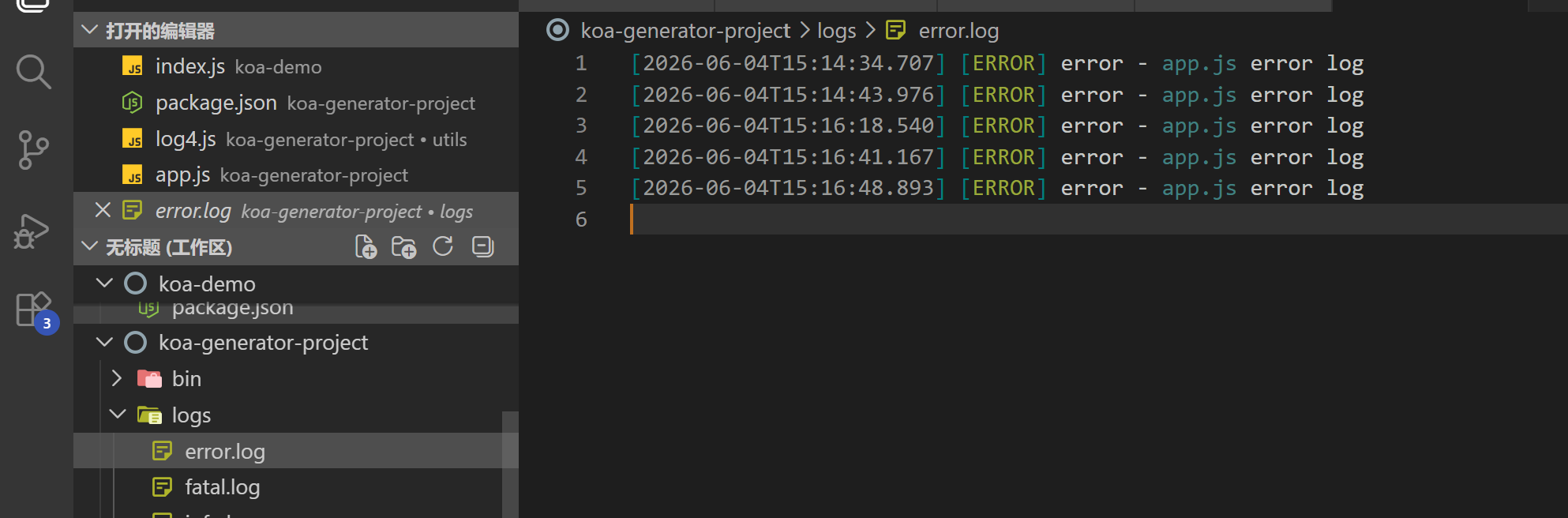Close the error.log open editor

click(103, 210)
